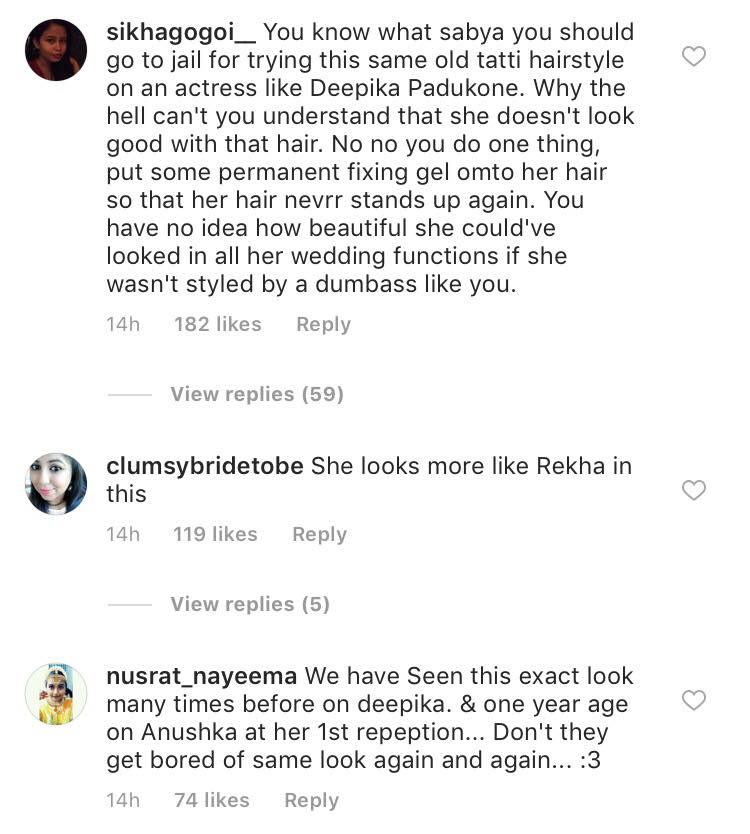
Task: Click 14h timestamp on clumsybridetobe's comment
Action: pos(123,534)
